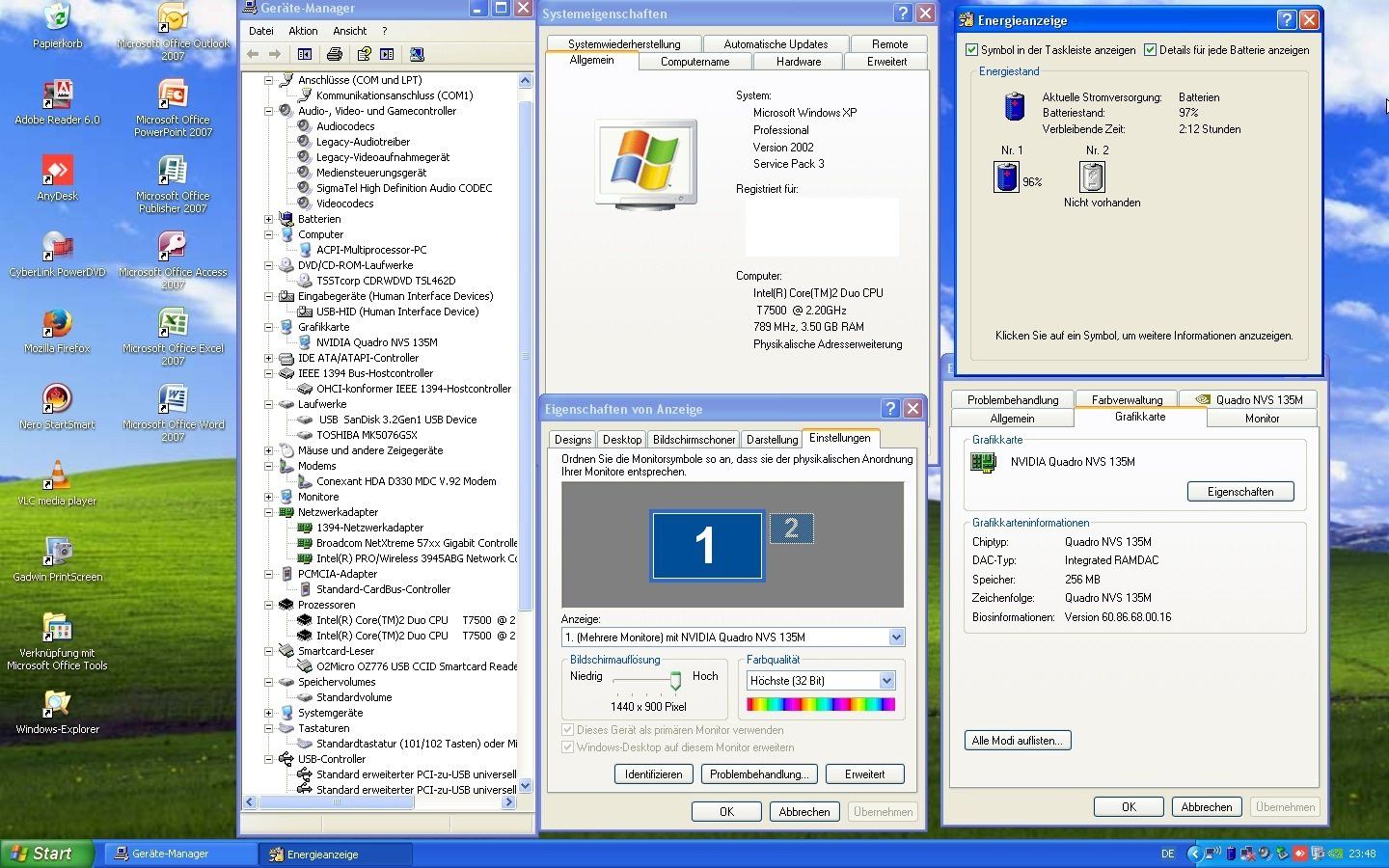This screenshot has width=1389, height=868.
Task: Expand the Monitore tree node
Action: click(x=269, y=497)
